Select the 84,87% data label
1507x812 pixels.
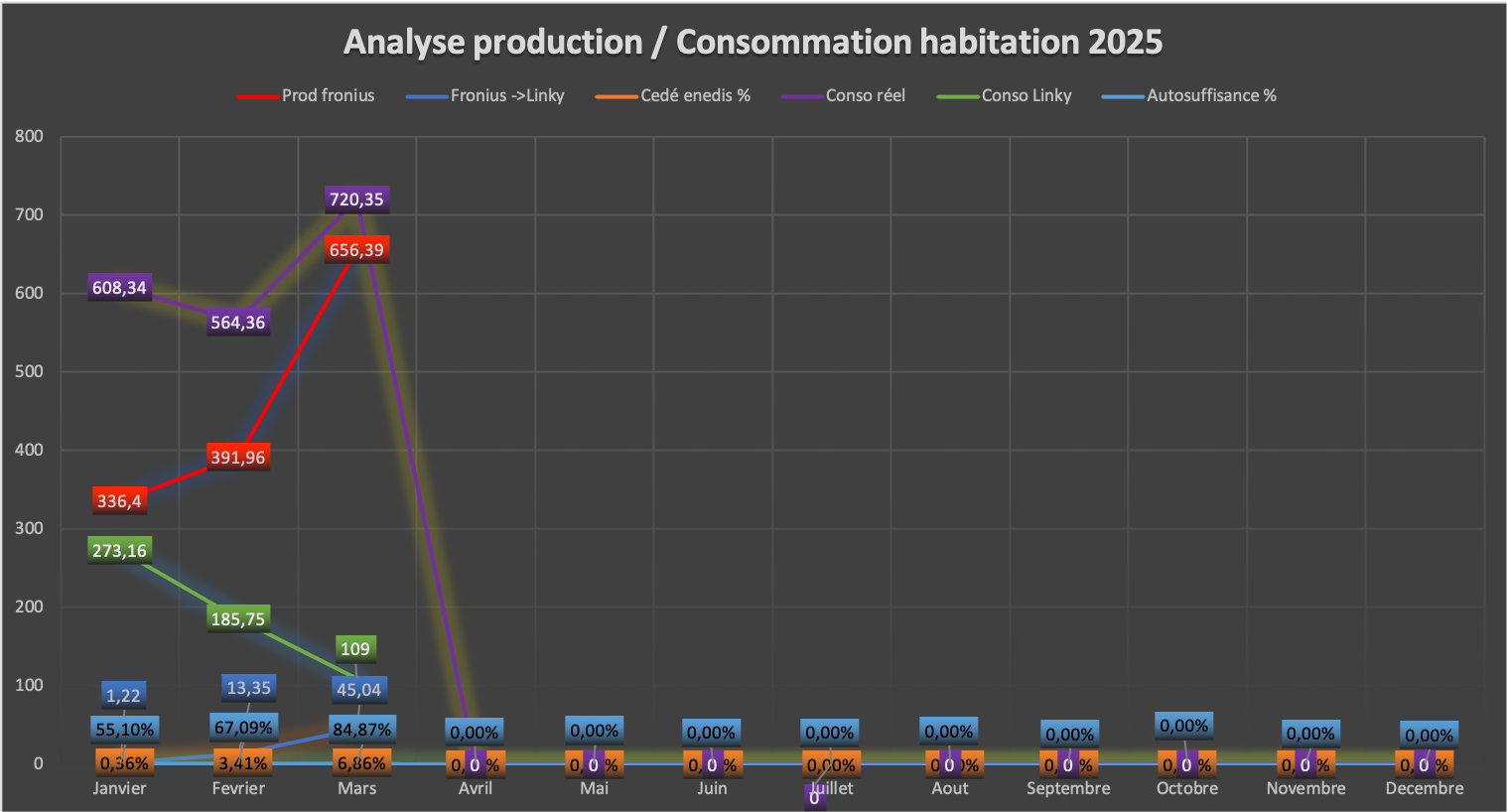362,730
